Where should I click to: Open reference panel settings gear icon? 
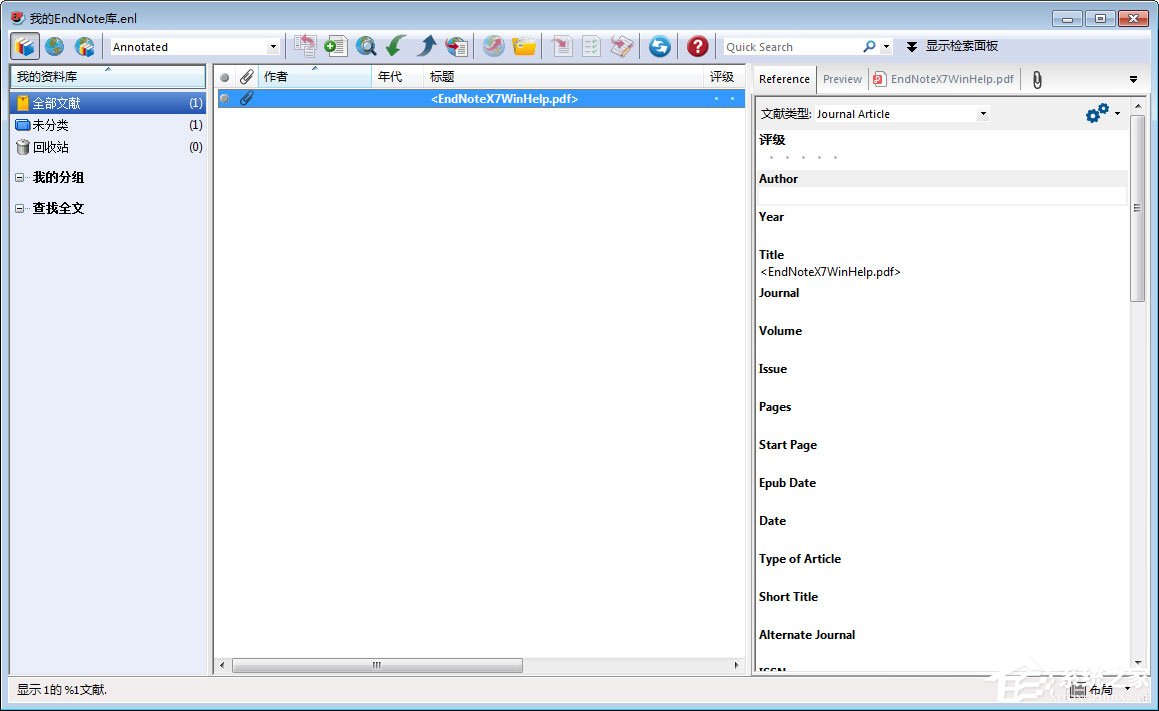(1096, 113)
